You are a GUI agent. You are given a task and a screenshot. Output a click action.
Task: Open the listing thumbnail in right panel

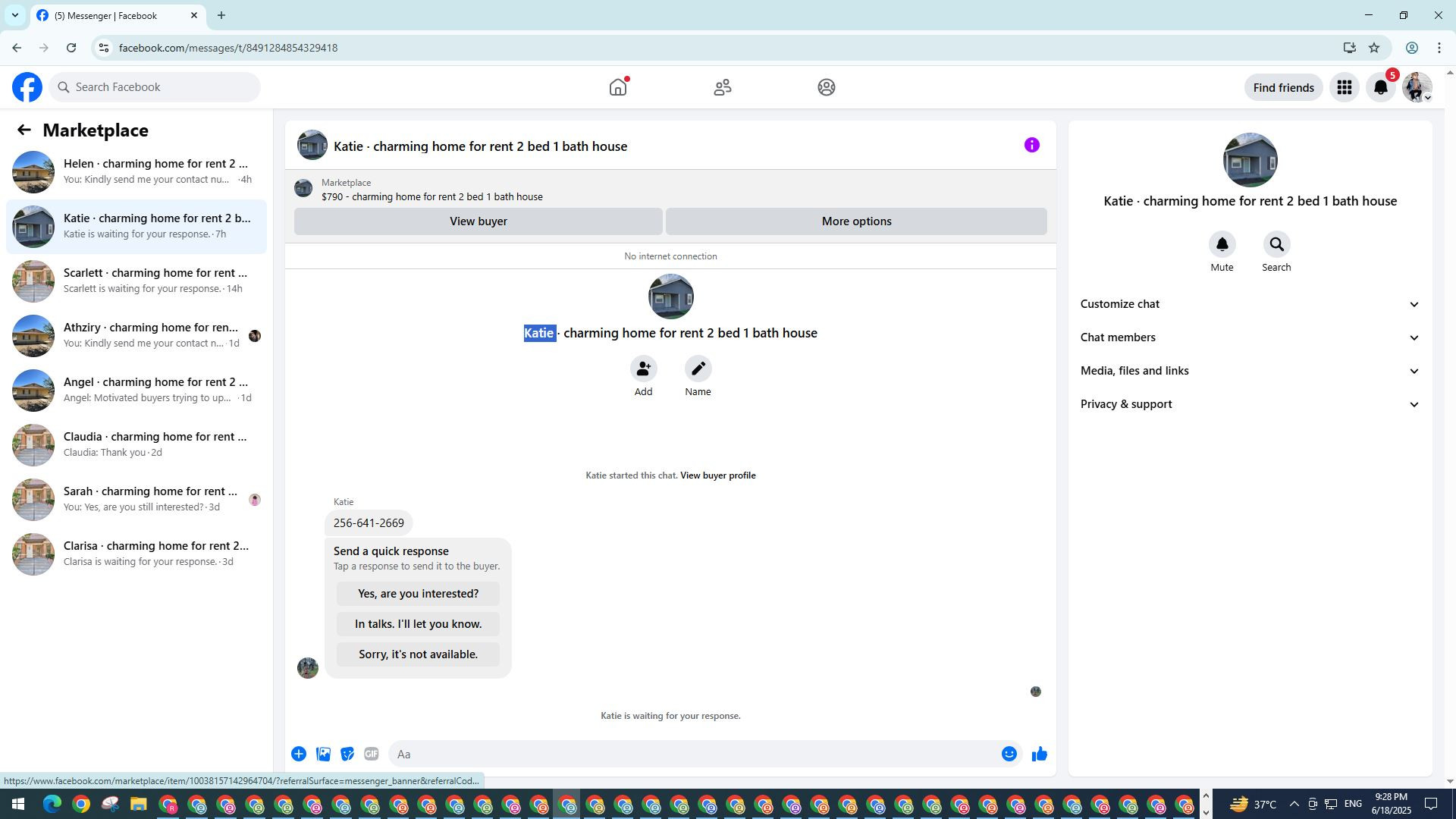point(1250,160)
